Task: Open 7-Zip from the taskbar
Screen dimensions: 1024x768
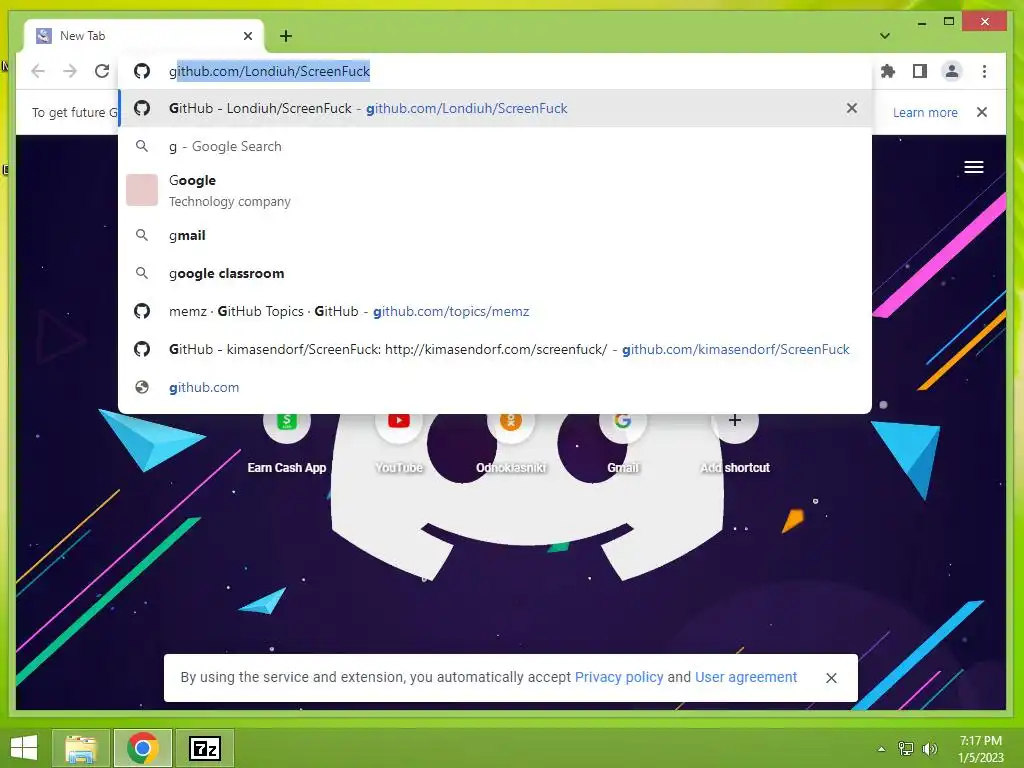Action: pos(204,748)
